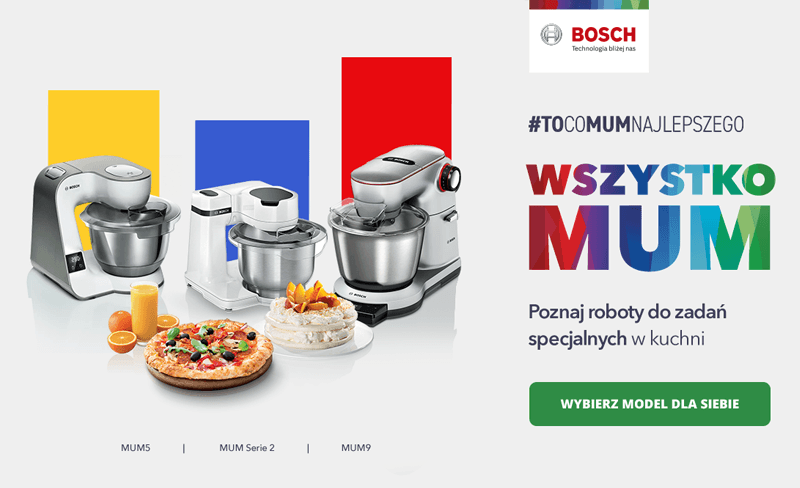Click the colorful WSZYSTKO headline

[651, 180]
